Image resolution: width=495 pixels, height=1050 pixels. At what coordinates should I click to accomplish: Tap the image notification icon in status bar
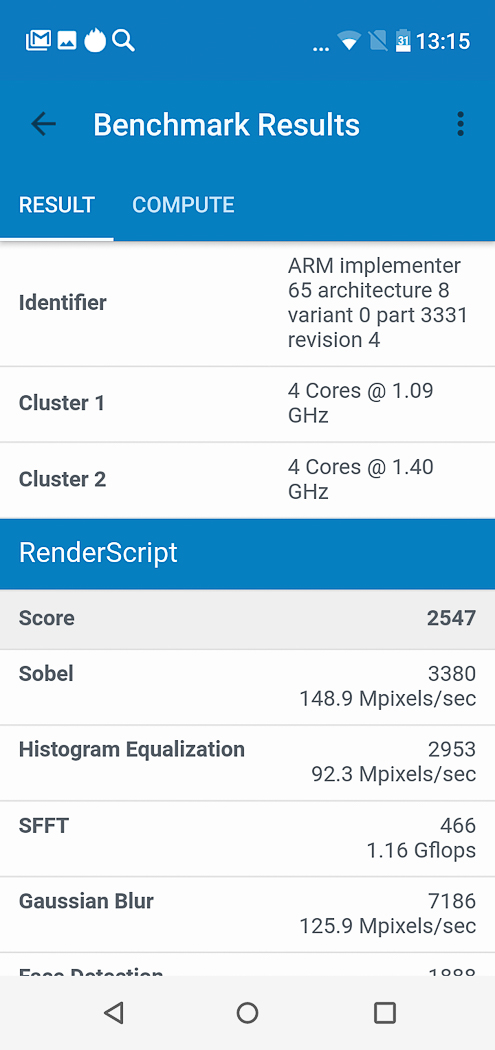[66, 42]
